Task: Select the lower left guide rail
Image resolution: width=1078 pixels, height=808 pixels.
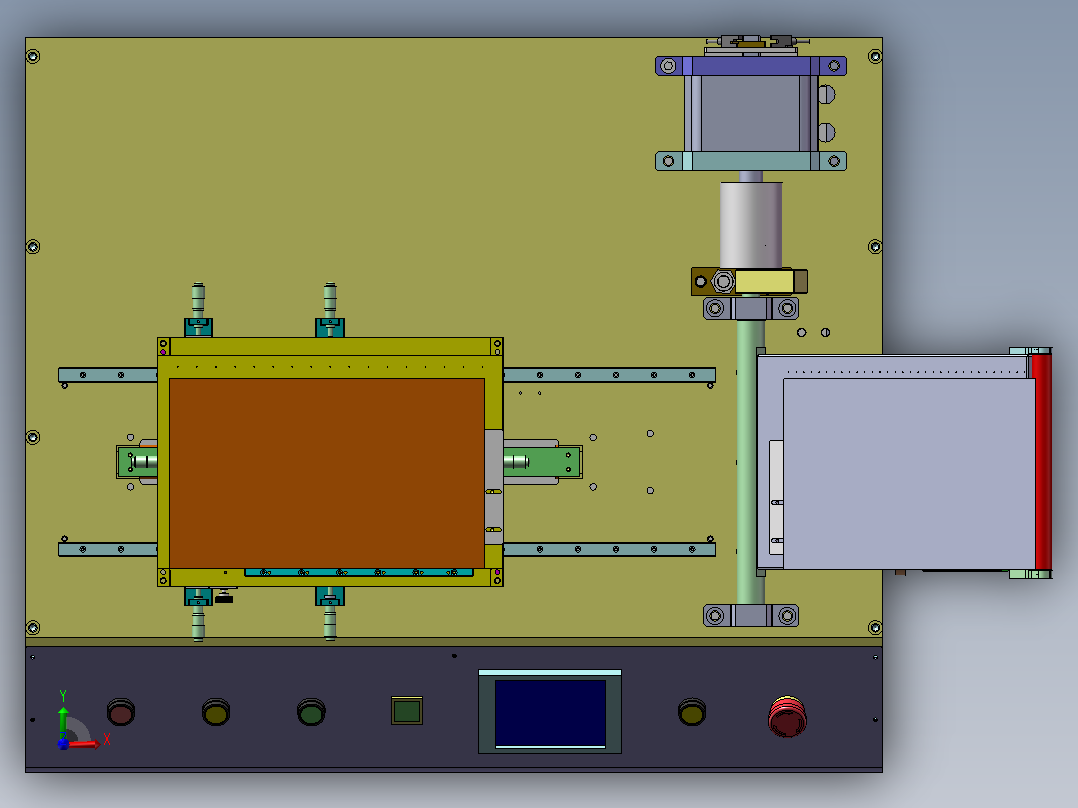Action: click(108, 549)
